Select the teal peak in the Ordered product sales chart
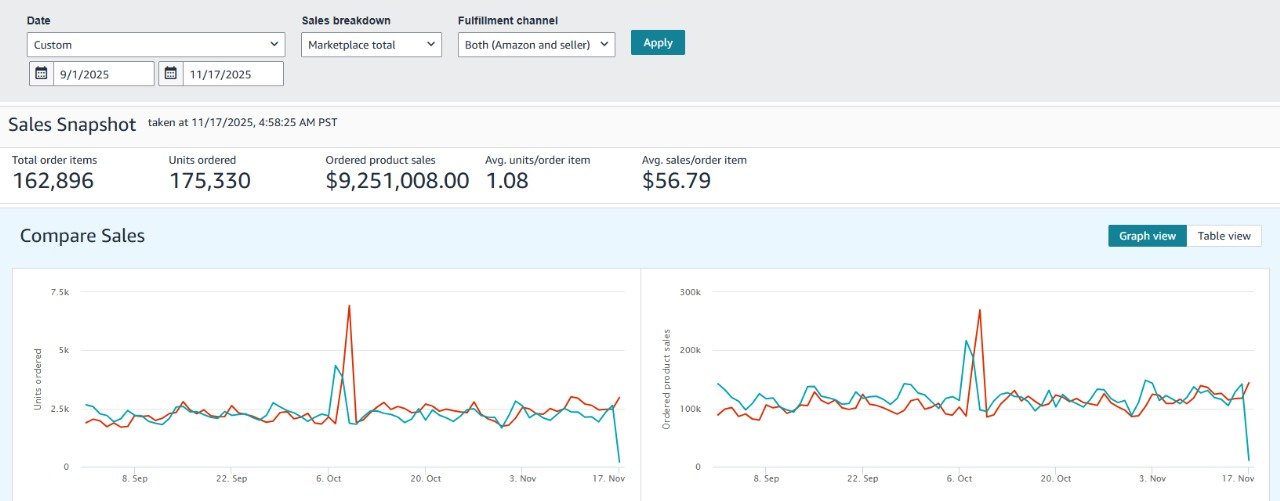This screenshot has width=1280, height=501. tap(966, 342)
